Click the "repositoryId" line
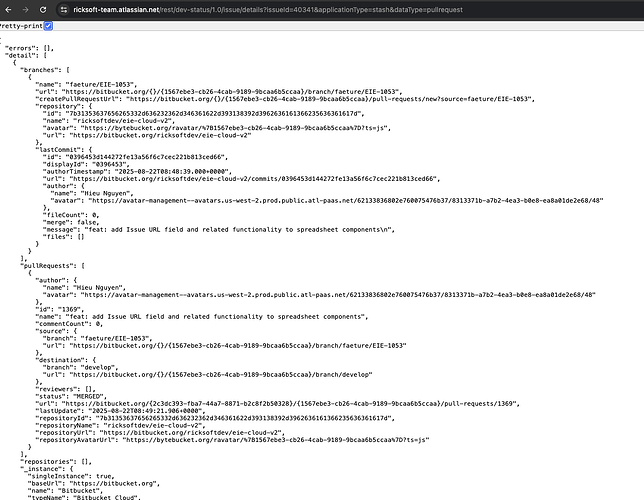The image size is (644, 500). point(215,418)
